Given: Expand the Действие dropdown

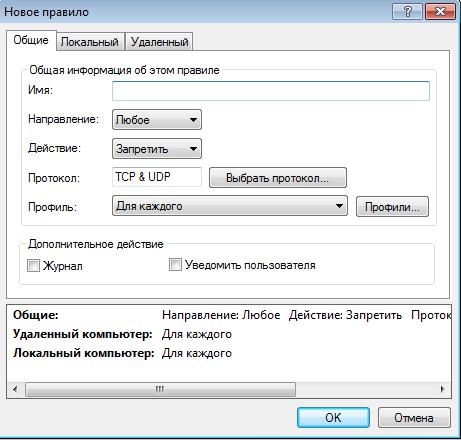Looking at the screenshot, I should pyautogui.click(x=157, y=149).
